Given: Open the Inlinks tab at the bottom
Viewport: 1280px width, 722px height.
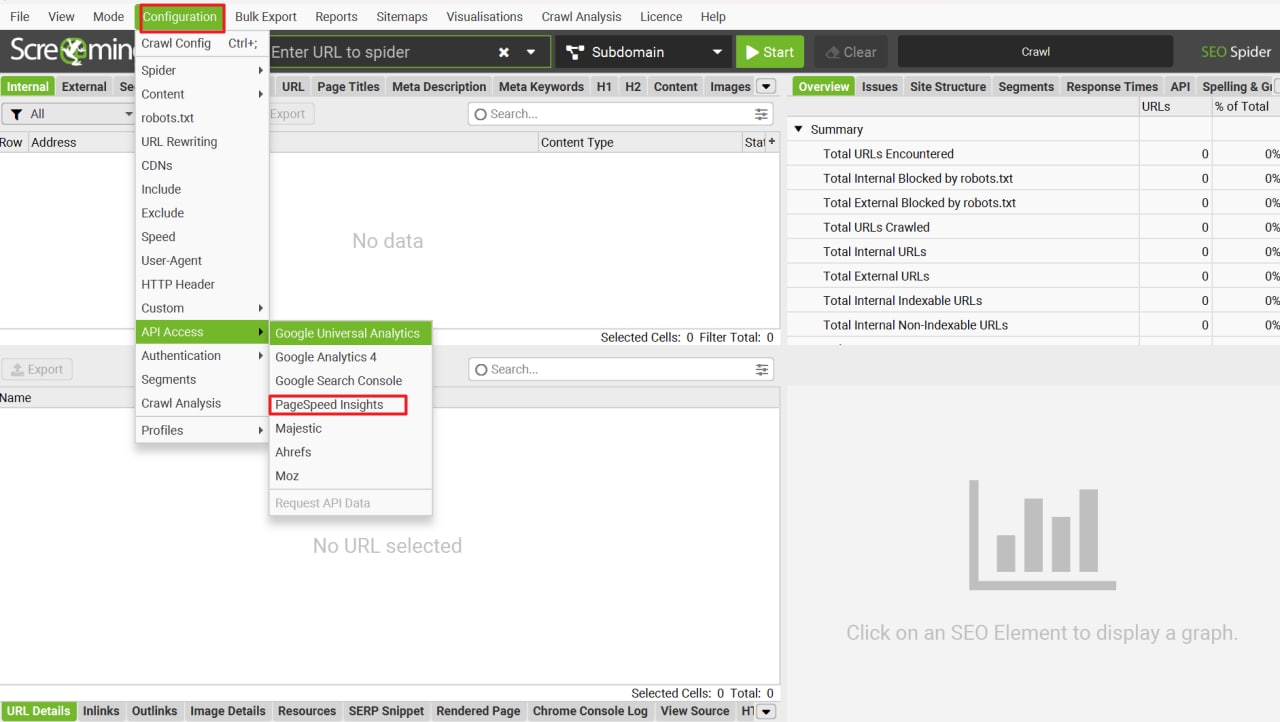Looking at the screenshot, I should (101, 711).
